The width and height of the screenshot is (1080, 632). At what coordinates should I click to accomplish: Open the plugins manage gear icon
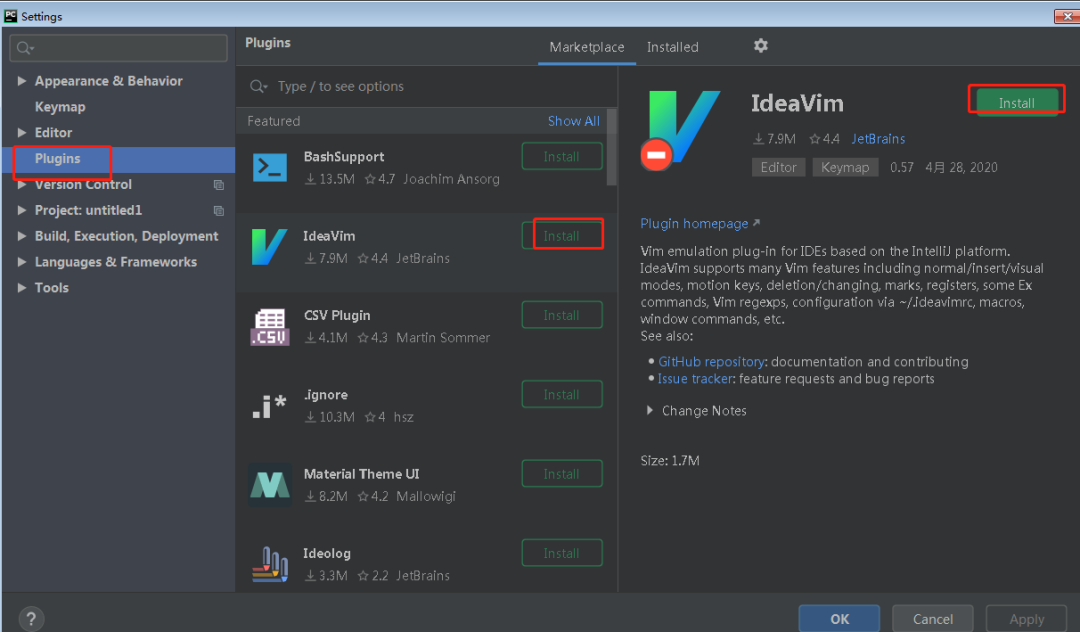760,46
